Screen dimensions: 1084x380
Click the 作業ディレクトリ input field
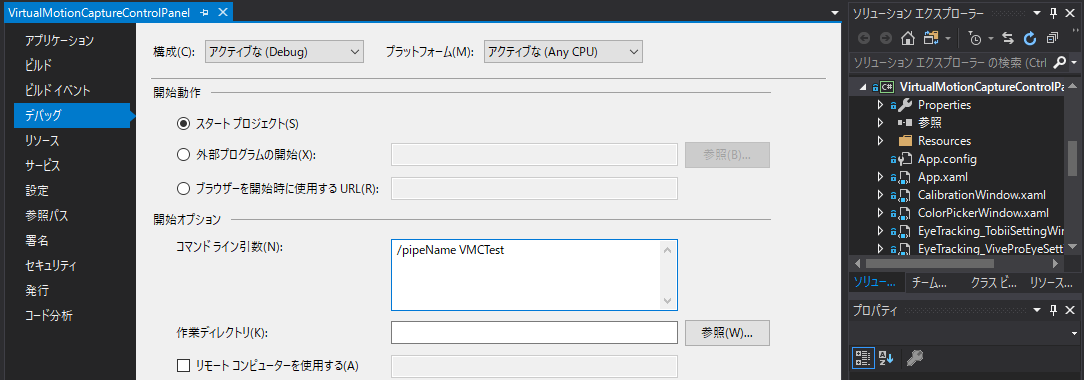click(x=534, y=332)
